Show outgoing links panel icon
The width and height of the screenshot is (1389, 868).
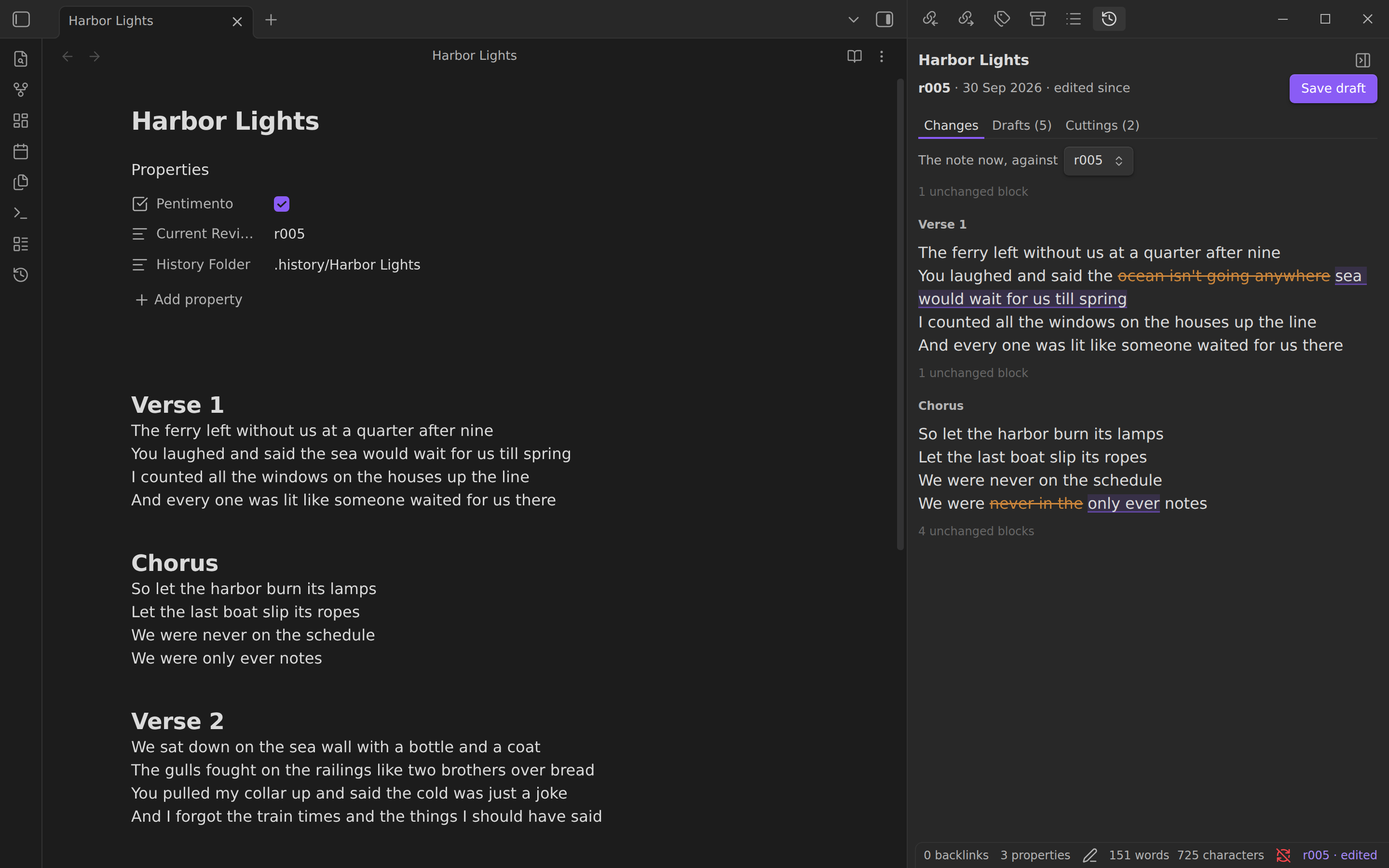click(x=967, y=19)
